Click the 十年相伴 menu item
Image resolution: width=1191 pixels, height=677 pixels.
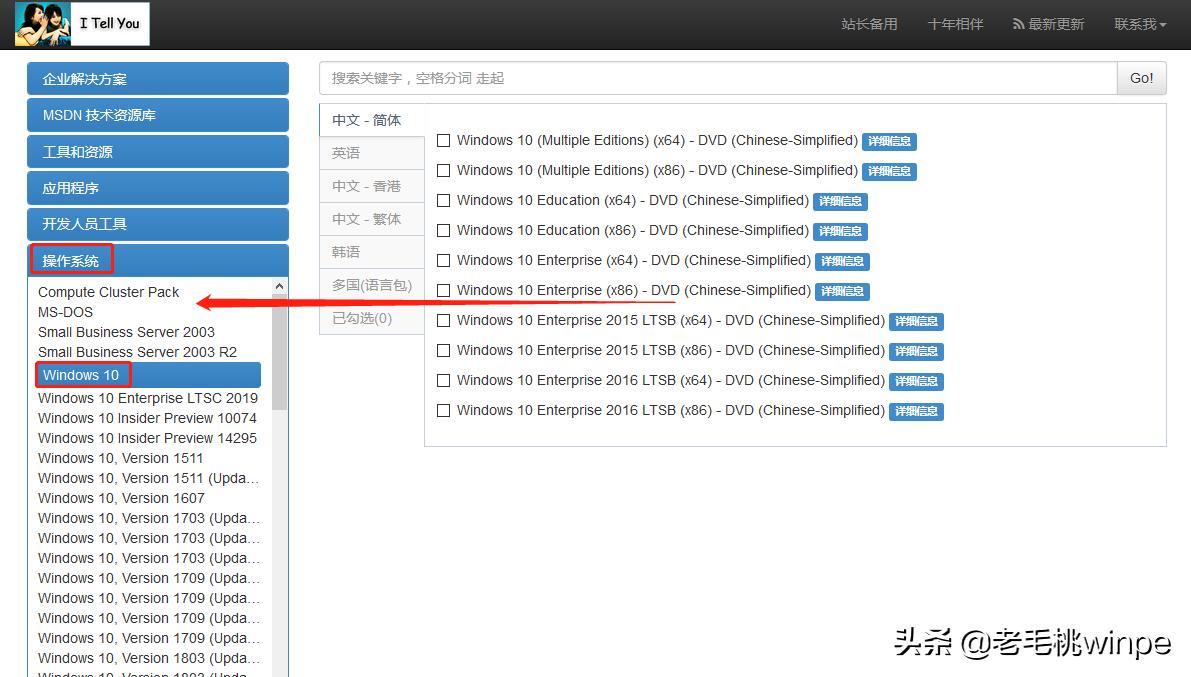(x=954, y=23)
